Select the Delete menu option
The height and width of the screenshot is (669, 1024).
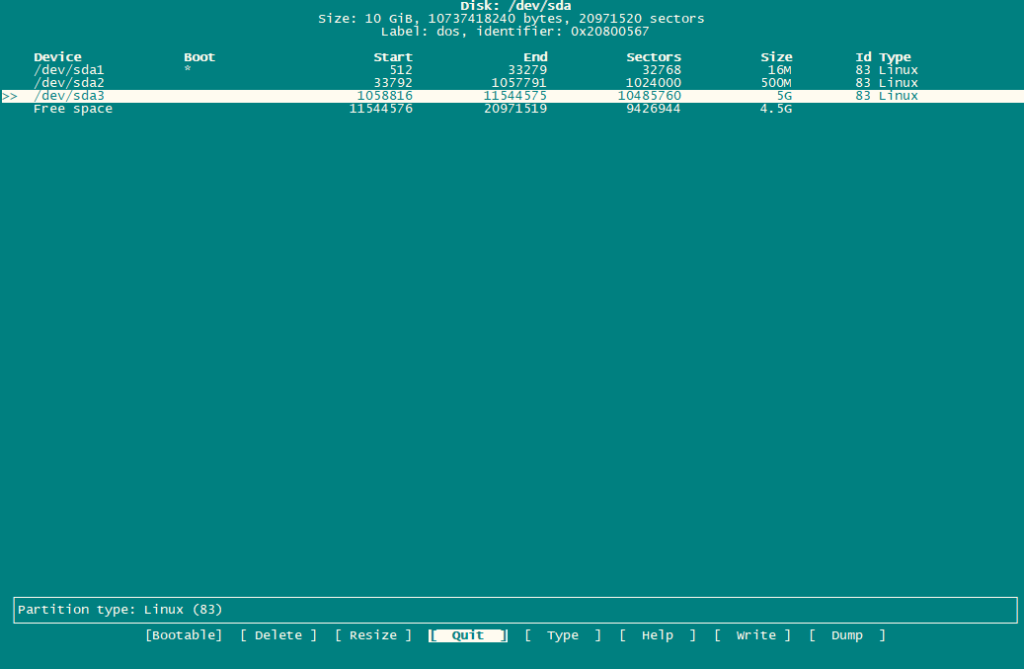click(278, 635)
